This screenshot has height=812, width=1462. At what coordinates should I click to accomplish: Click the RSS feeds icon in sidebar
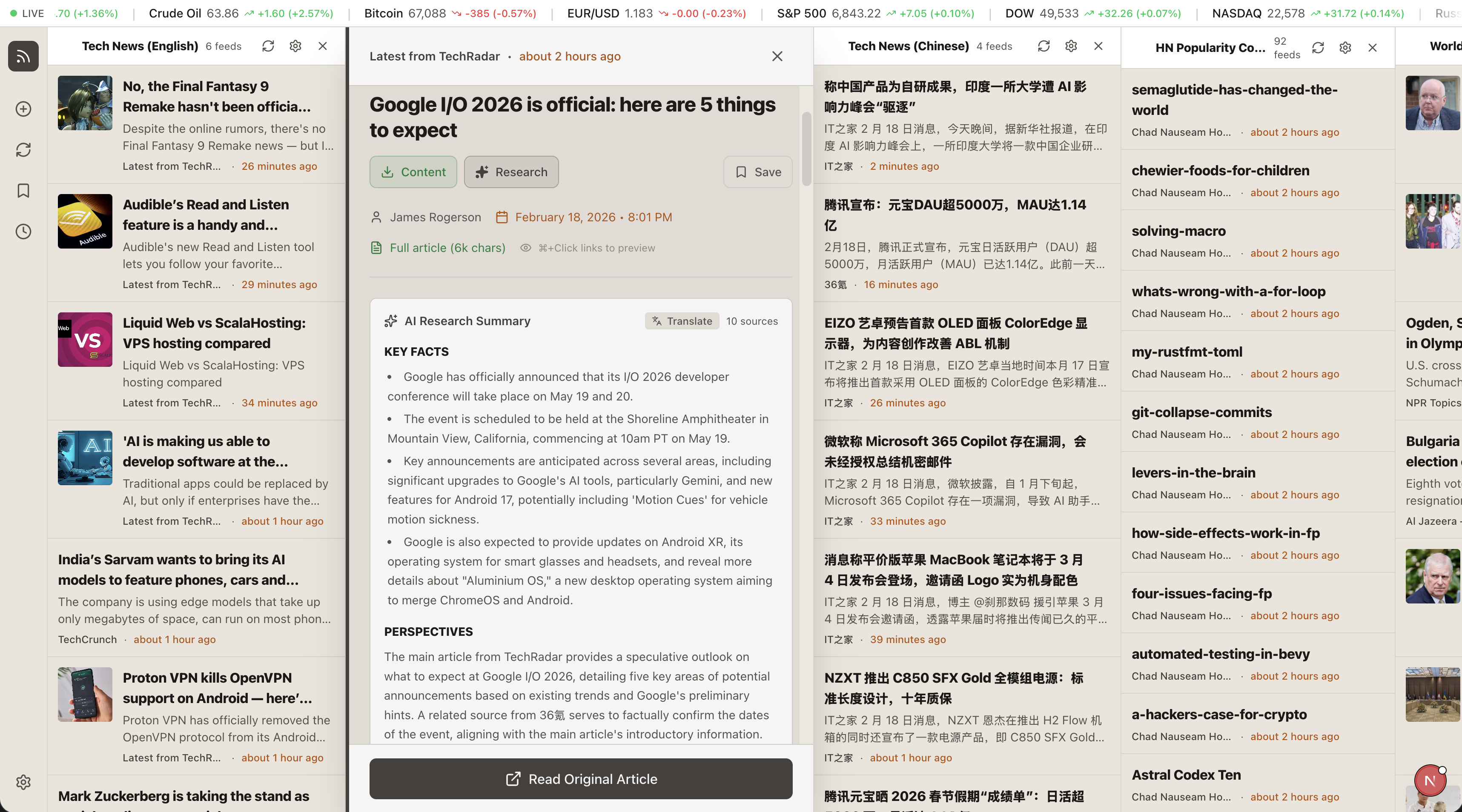[x=23, y=56]
